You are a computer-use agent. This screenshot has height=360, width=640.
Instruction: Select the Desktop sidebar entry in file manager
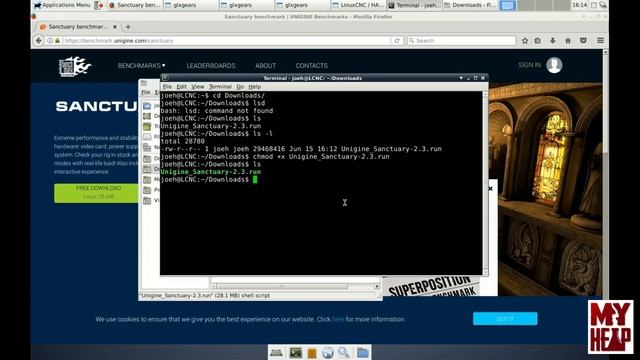(151, 116)
